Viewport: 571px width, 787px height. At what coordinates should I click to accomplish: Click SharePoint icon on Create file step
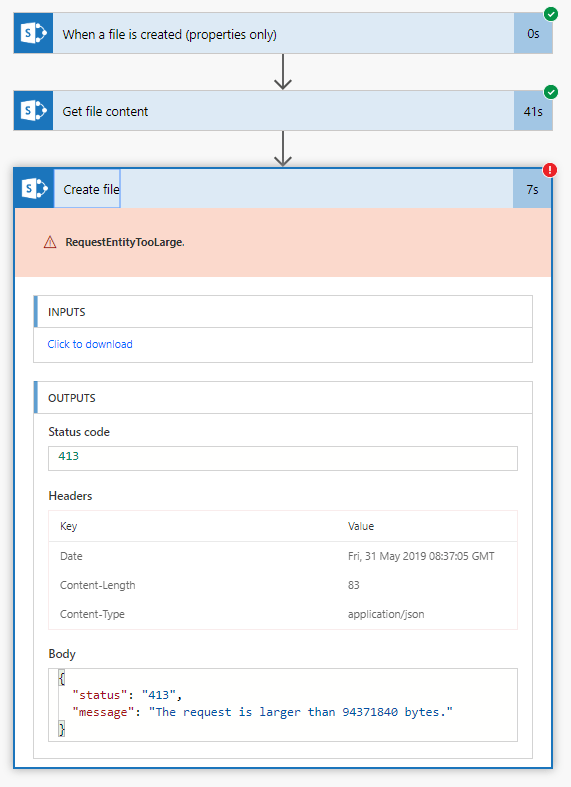tap(34, 189)
